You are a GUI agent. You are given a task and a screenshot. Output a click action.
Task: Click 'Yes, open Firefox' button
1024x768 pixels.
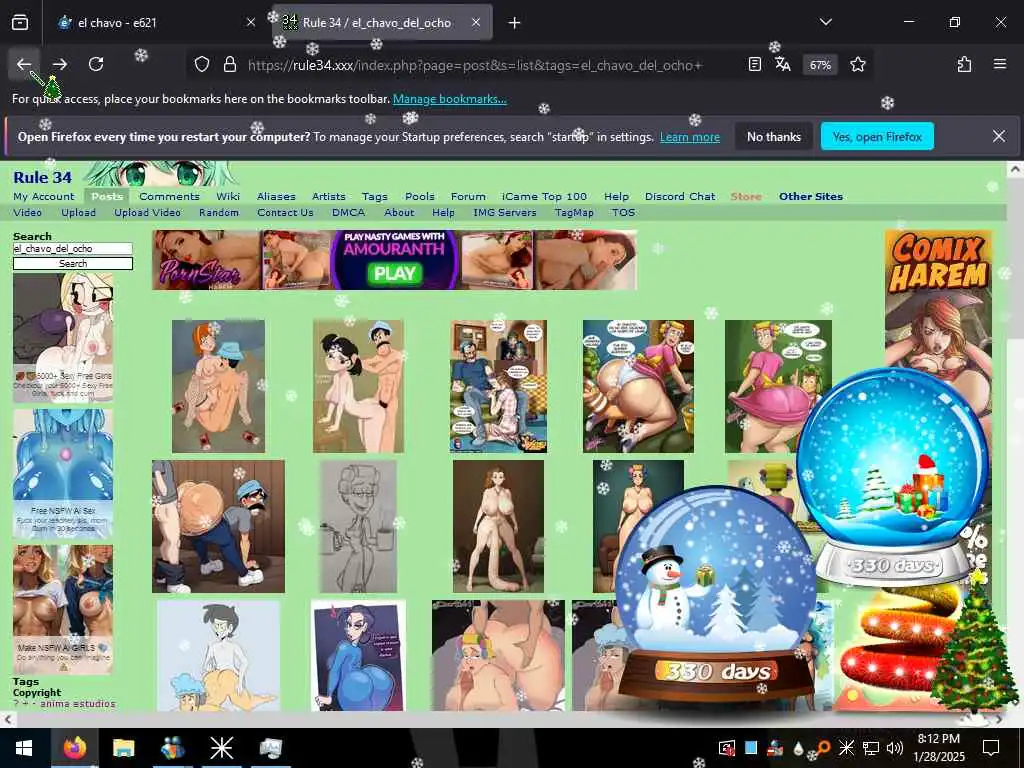(x=877, y=136)
